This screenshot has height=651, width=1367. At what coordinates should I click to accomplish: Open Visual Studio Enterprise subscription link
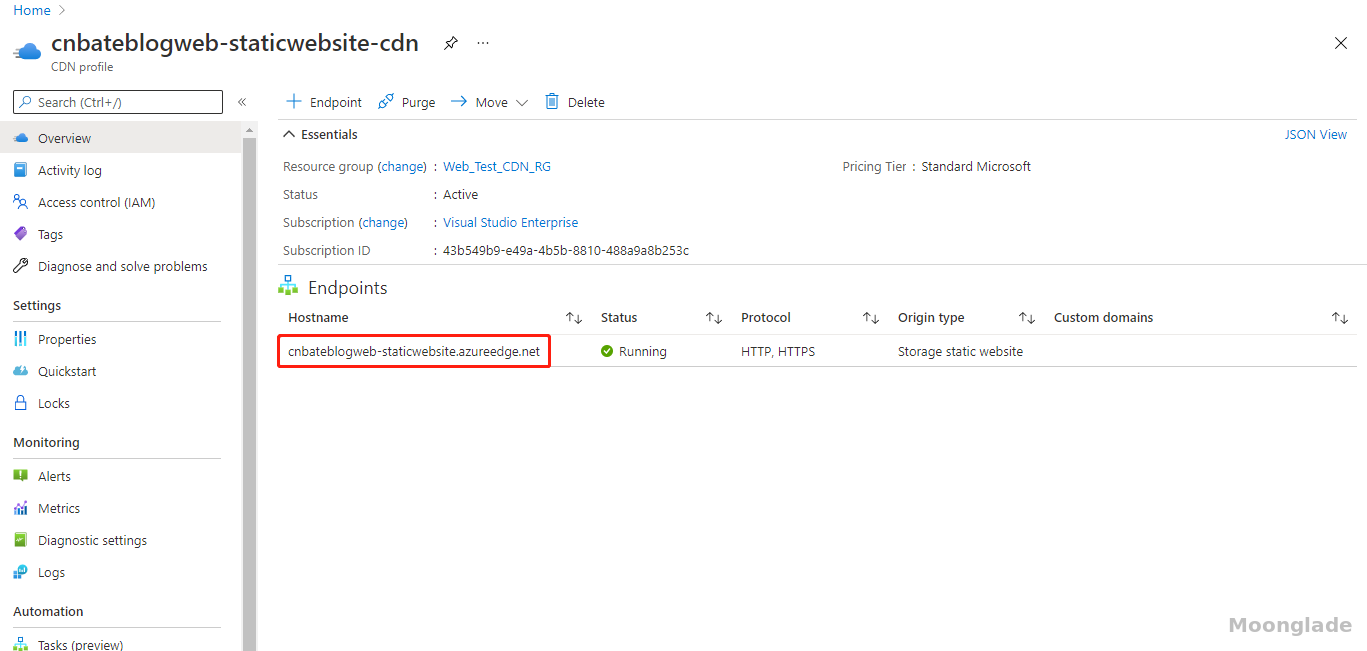[x=510, y=223]
